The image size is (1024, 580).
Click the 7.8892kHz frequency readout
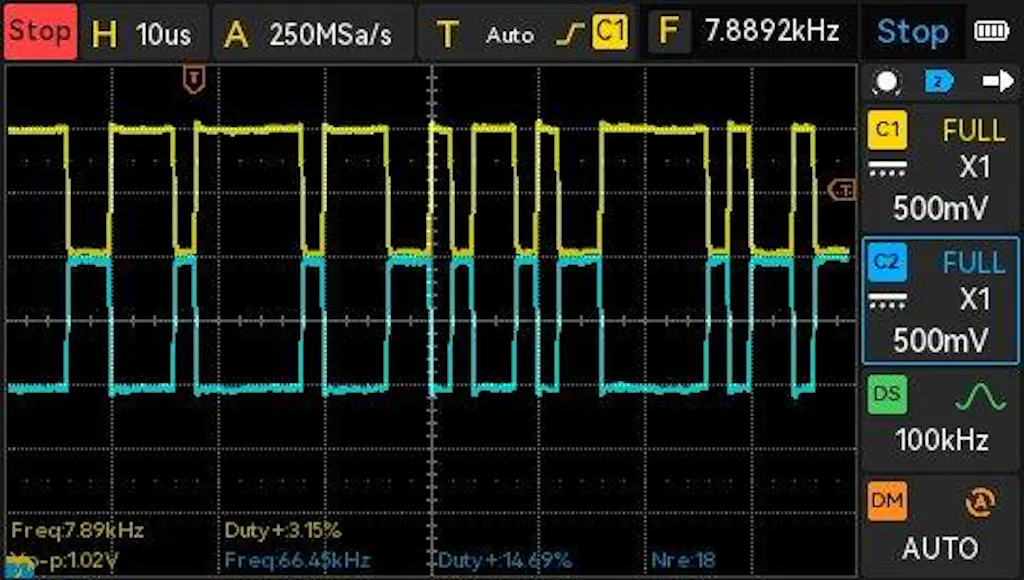point(771,31)
